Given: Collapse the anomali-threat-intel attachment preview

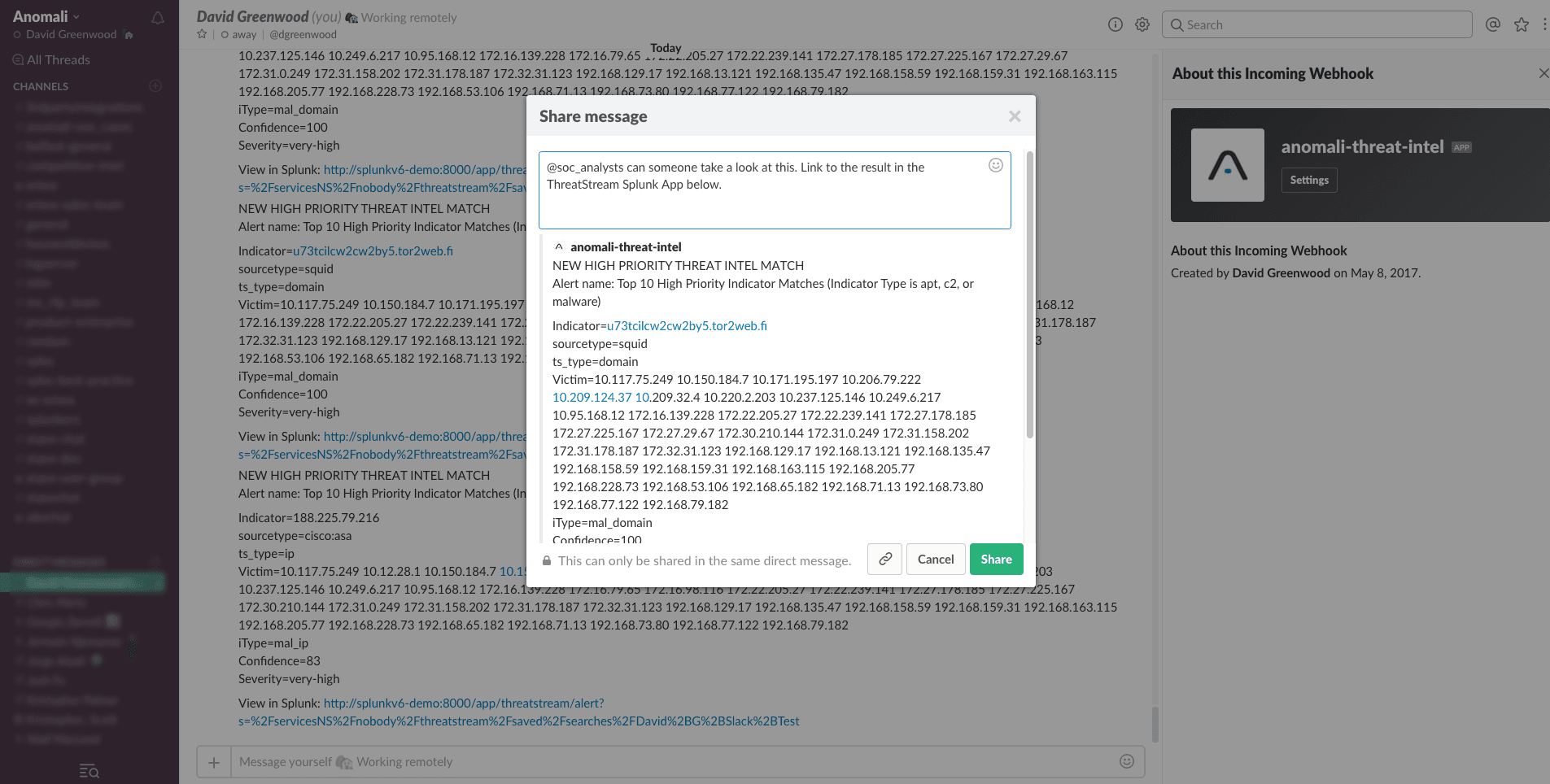Looking at the screenshot, I should [x=558, y=246].
